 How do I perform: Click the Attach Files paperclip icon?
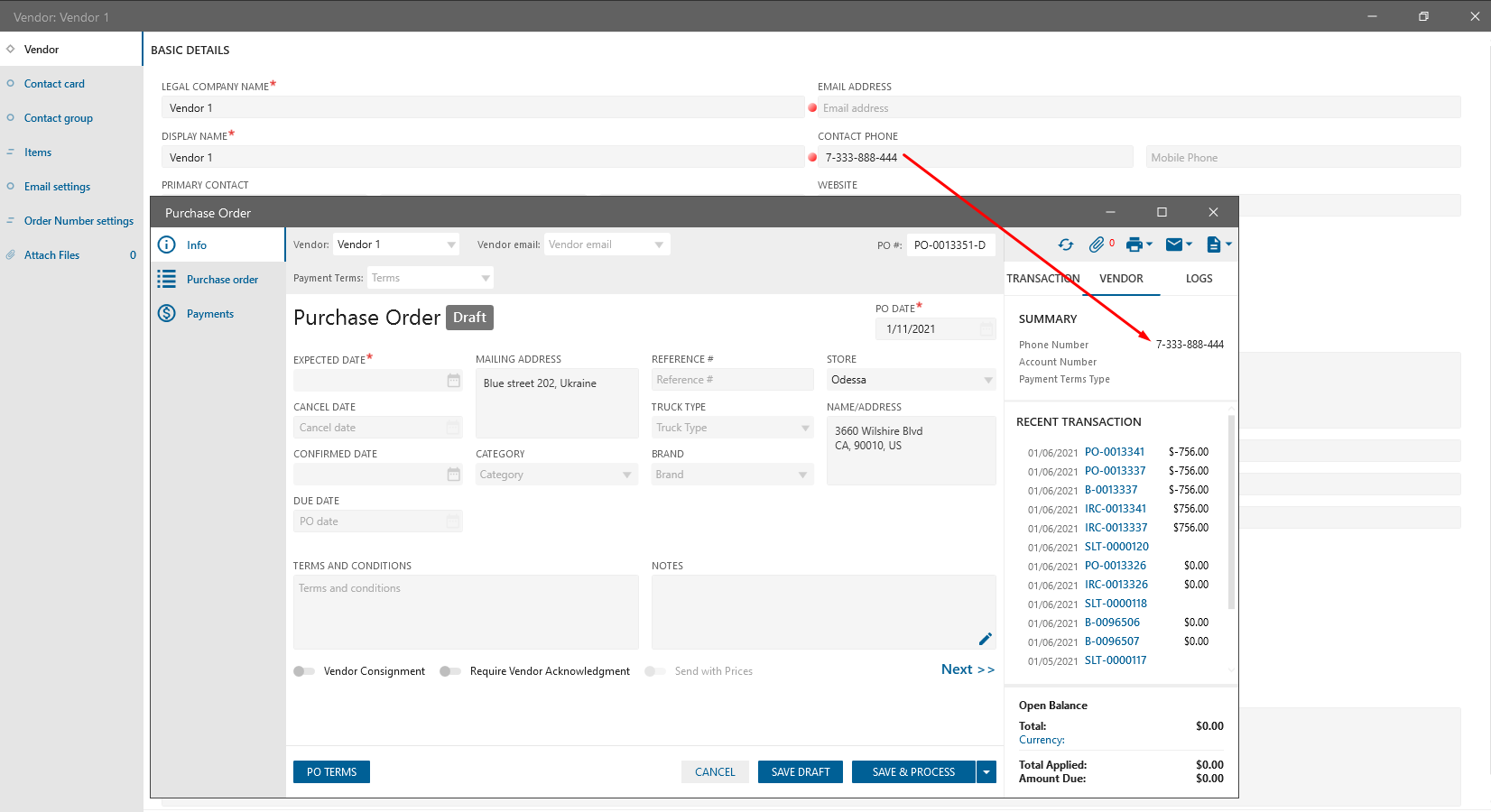pos(11,255)
